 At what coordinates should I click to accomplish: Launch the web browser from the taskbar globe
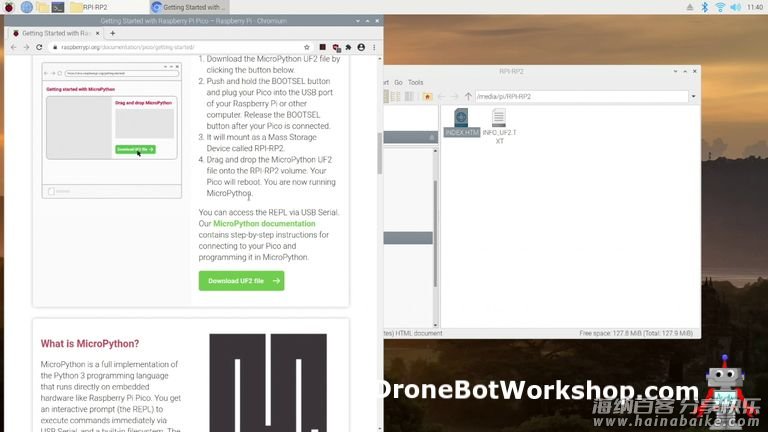point(26,7)
